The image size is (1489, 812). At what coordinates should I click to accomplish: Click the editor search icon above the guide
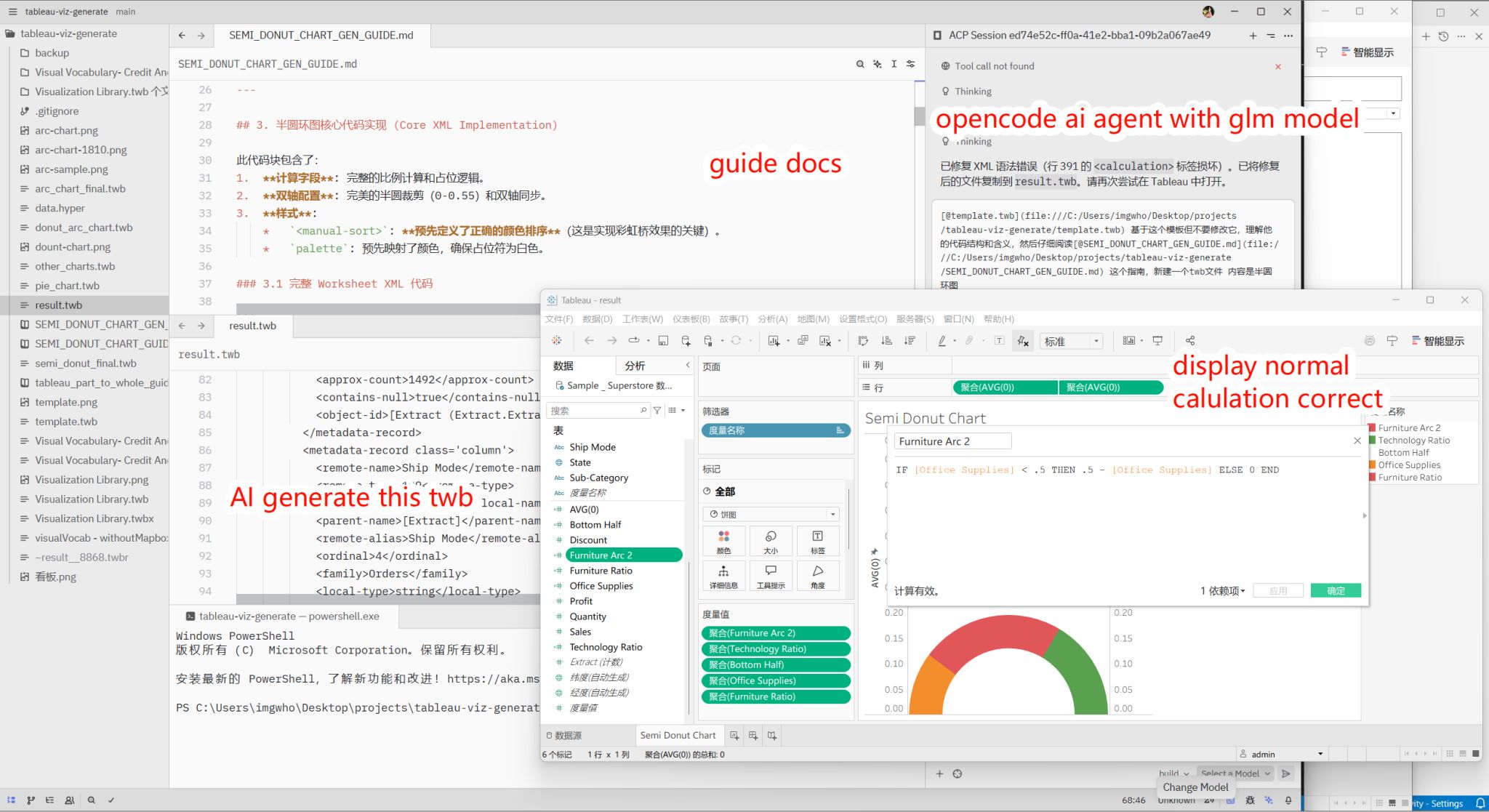tap(860, 64)
